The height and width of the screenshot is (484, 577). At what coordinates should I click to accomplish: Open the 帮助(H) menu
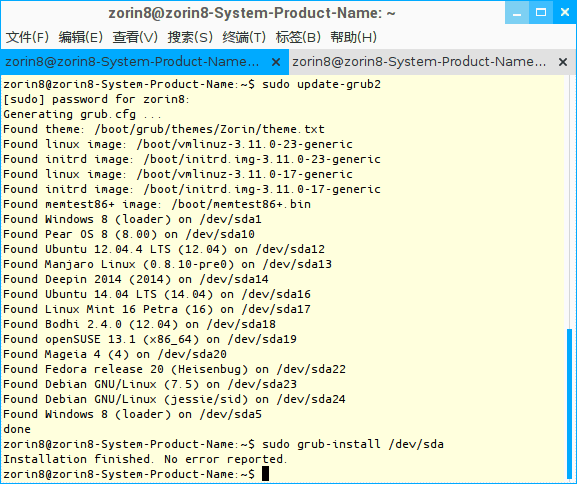[353, 37]
